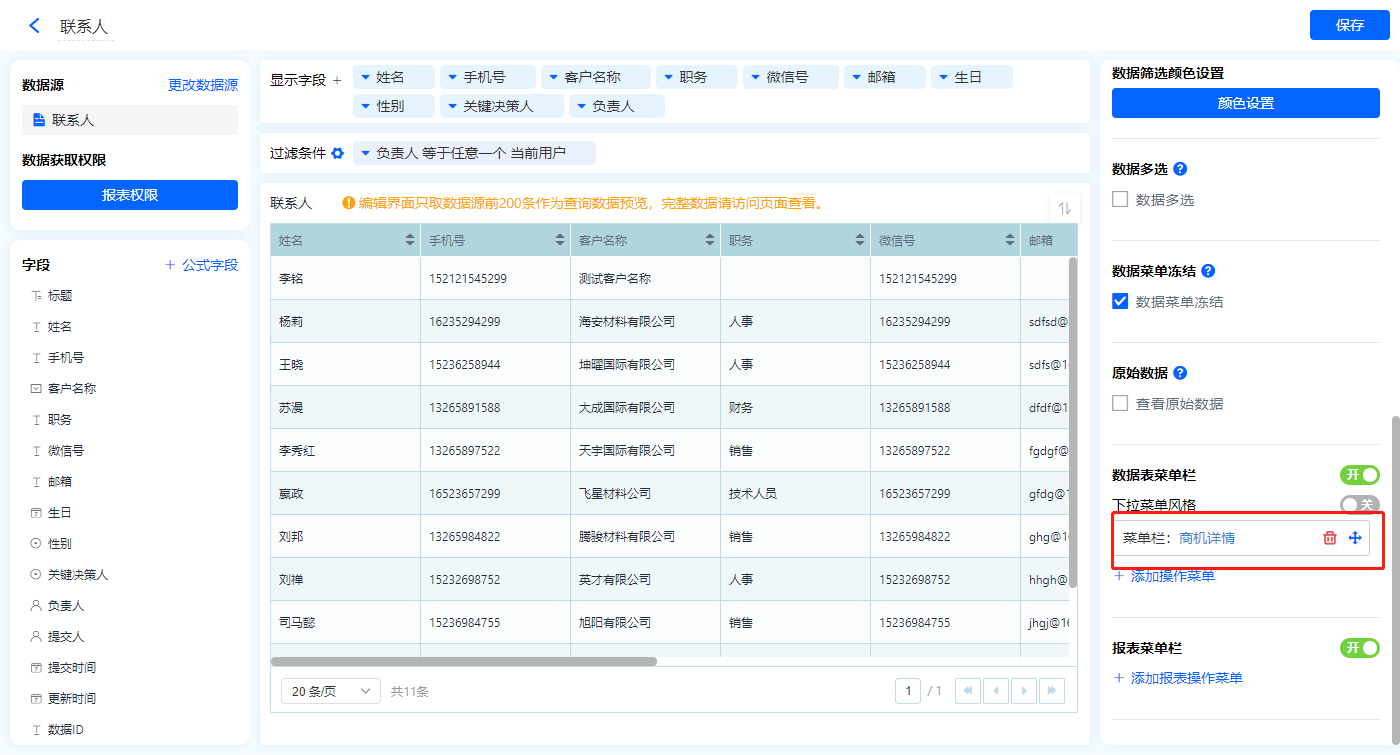Turn on the 下拉菜单风格 switch
This screenshot has width=1400, height=755.
(1359, 505)
